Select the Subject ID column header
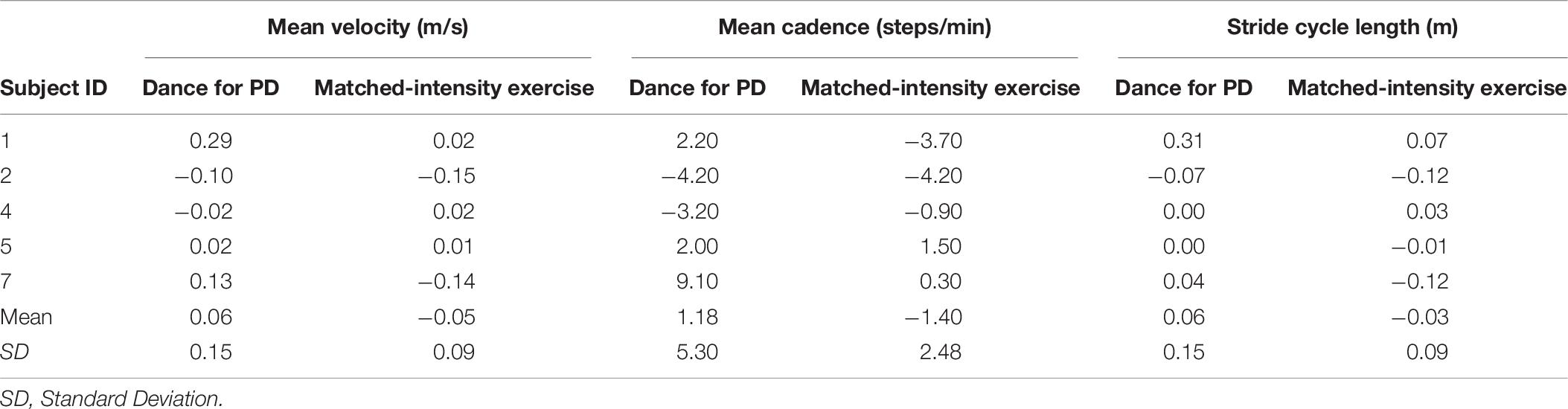 [54, 88]
